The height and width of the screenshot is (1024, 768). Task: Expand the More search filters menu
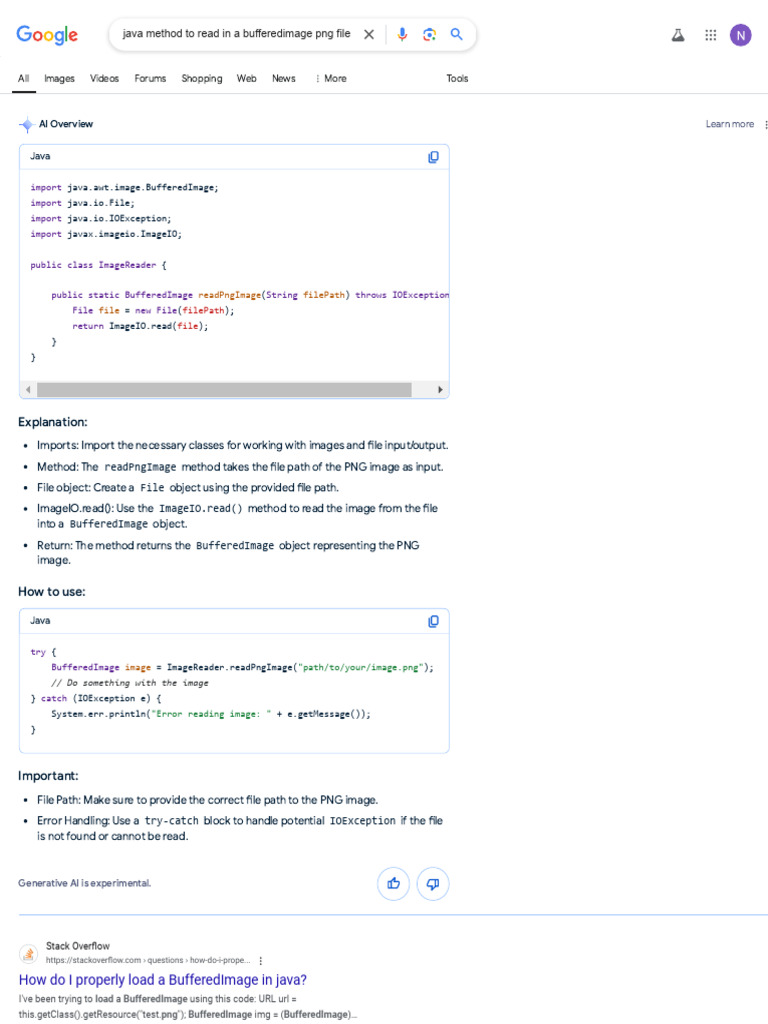pos(331,78)
